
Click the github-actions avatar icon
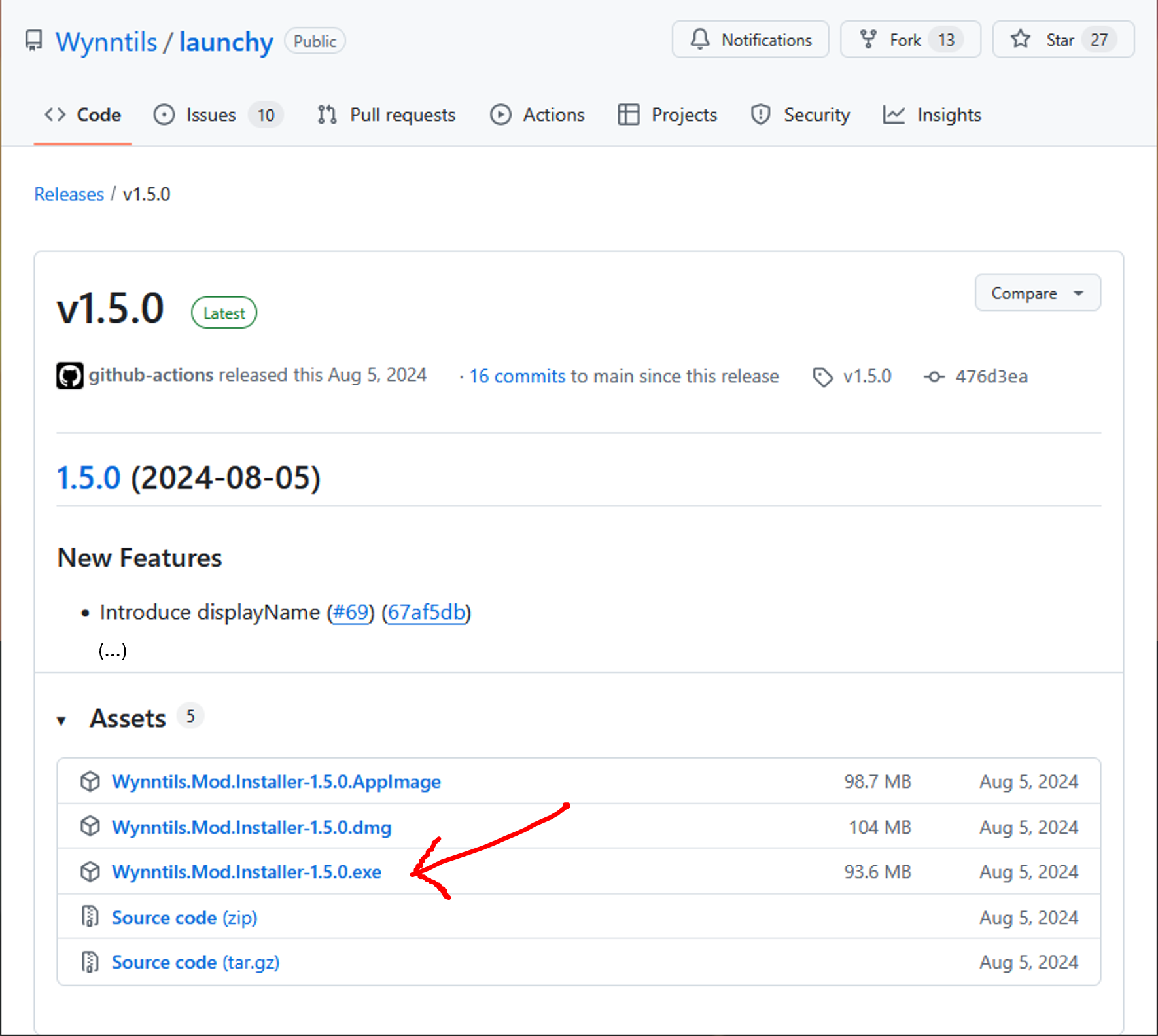click(69, 376)
